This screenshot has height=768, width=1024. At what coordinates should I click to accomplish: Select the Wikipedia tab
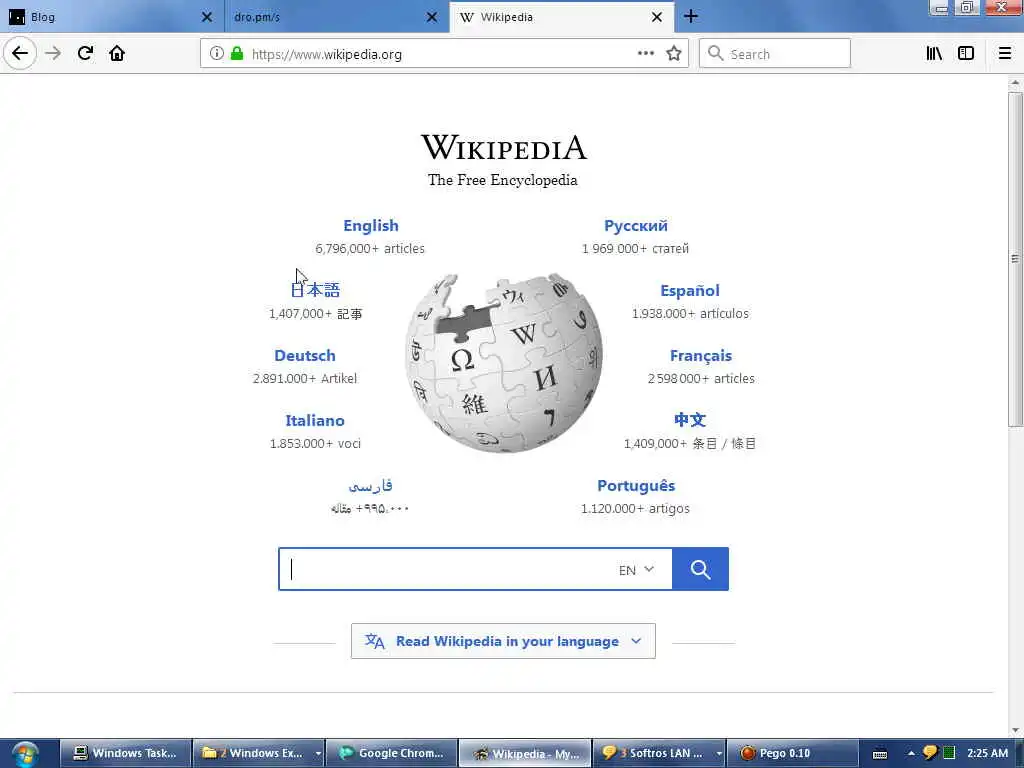pyautogui.click(x=561, y=17)
